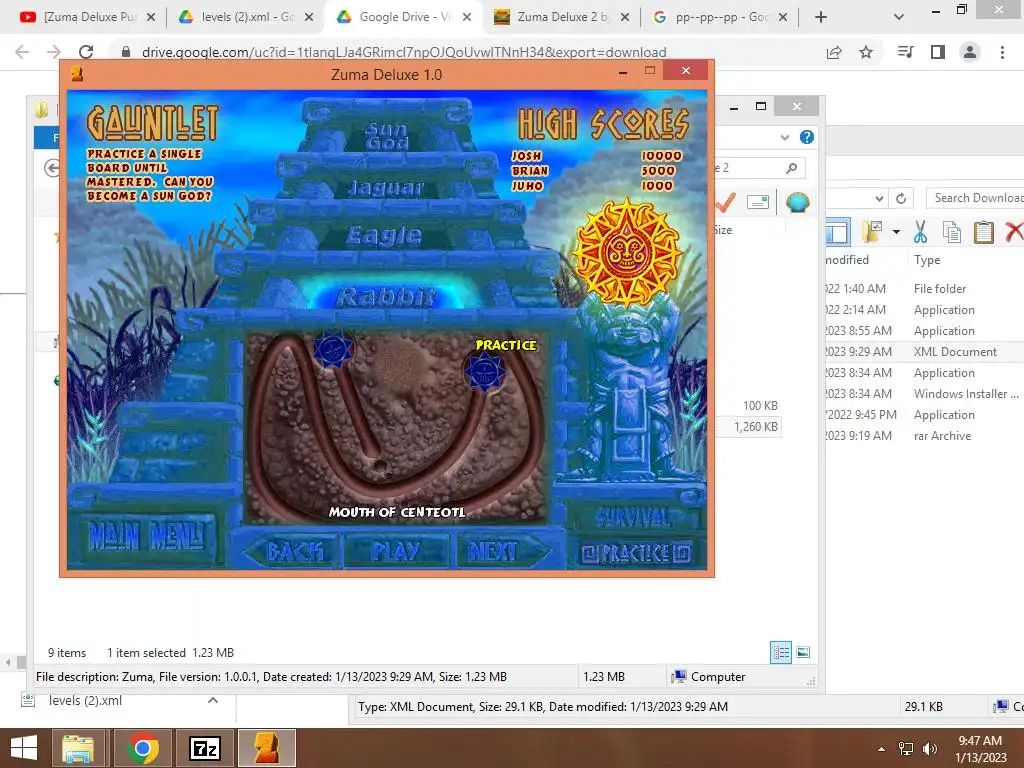Click the Copy icon in toolbar
The height and width of the screenshot is (768, 1024).
tap(952, 232)
